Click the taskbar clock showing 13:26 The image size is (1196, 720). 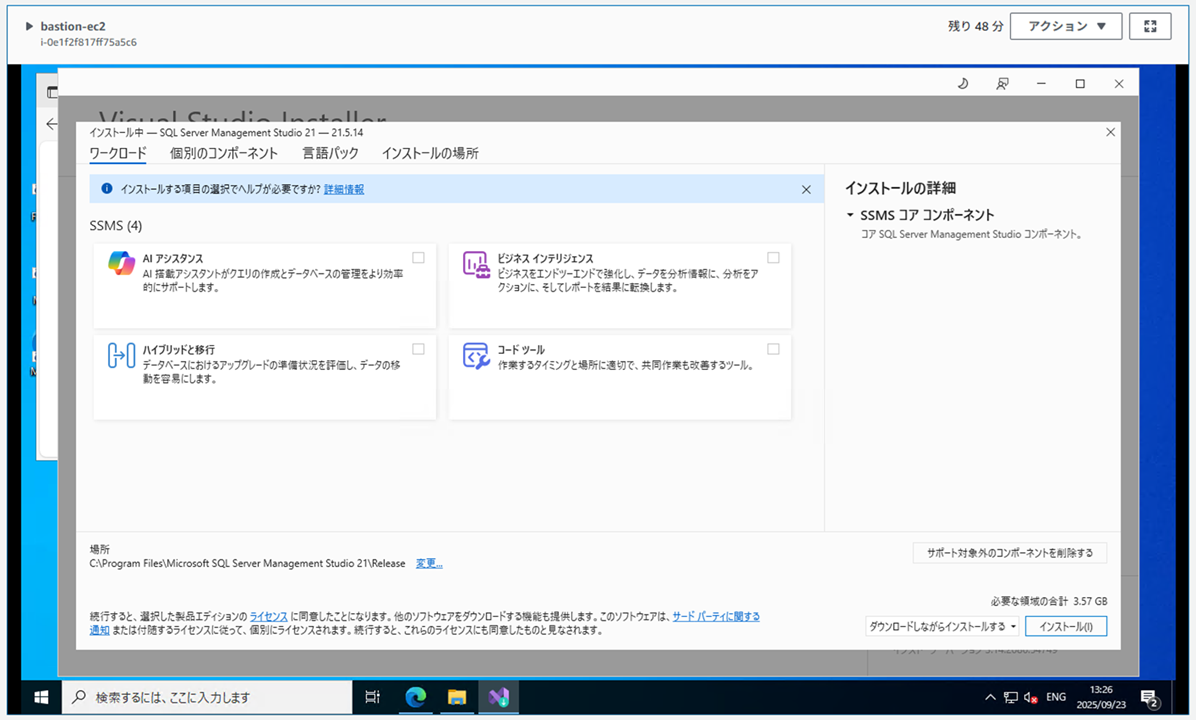click(1101, 697)
